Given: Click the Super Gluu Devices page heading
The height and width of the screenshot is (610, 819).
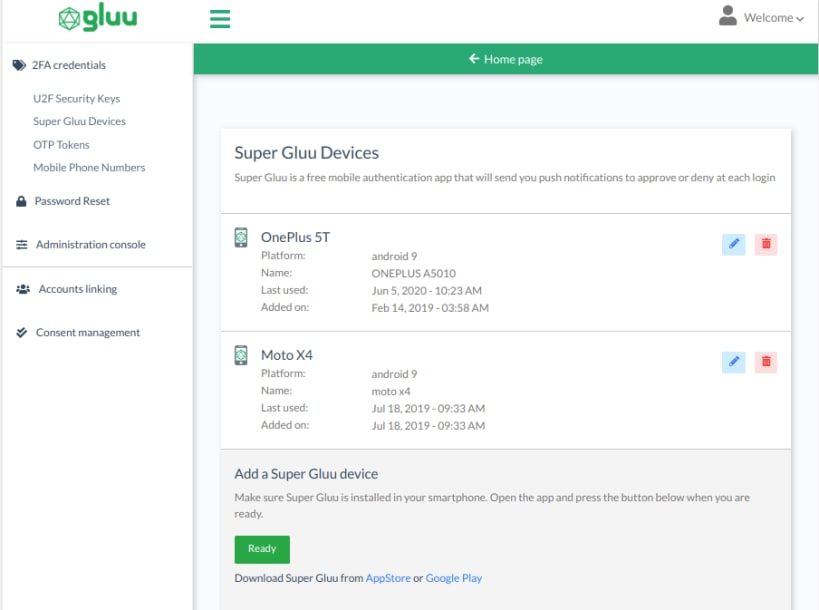Looking at the screenshot, I should [x=307, y=152].
